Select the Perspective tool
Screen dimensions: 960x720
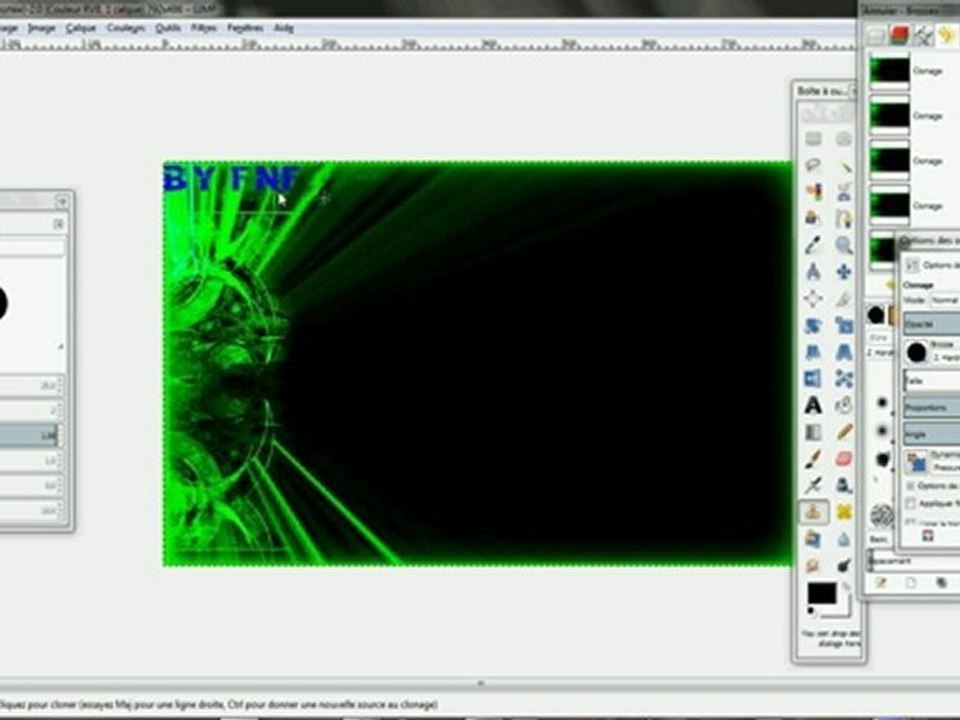[x=844, y=352]
